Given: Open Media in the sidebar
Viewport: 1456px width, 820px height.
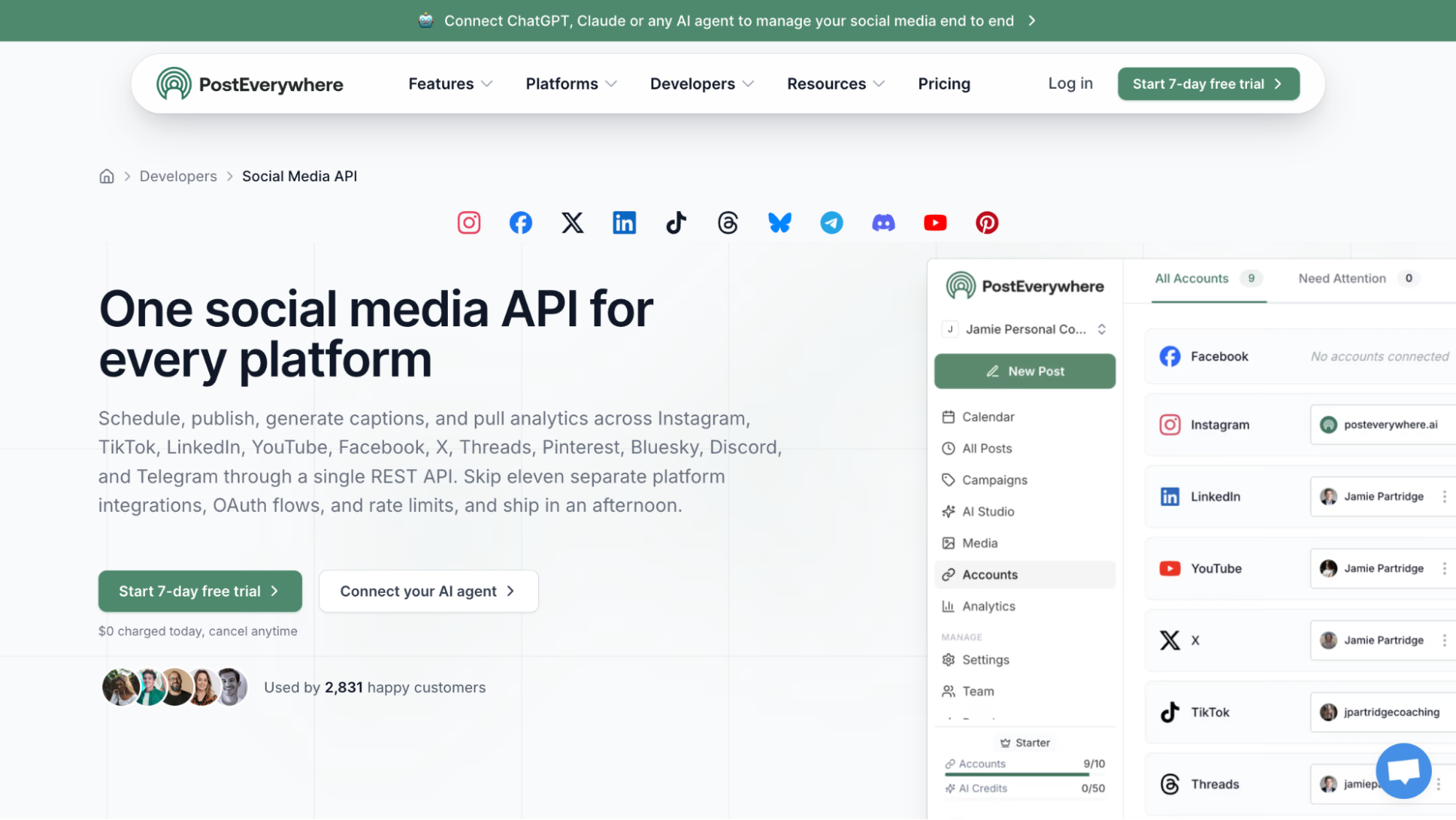Looking at the screenshot, I should (1025, 543).
